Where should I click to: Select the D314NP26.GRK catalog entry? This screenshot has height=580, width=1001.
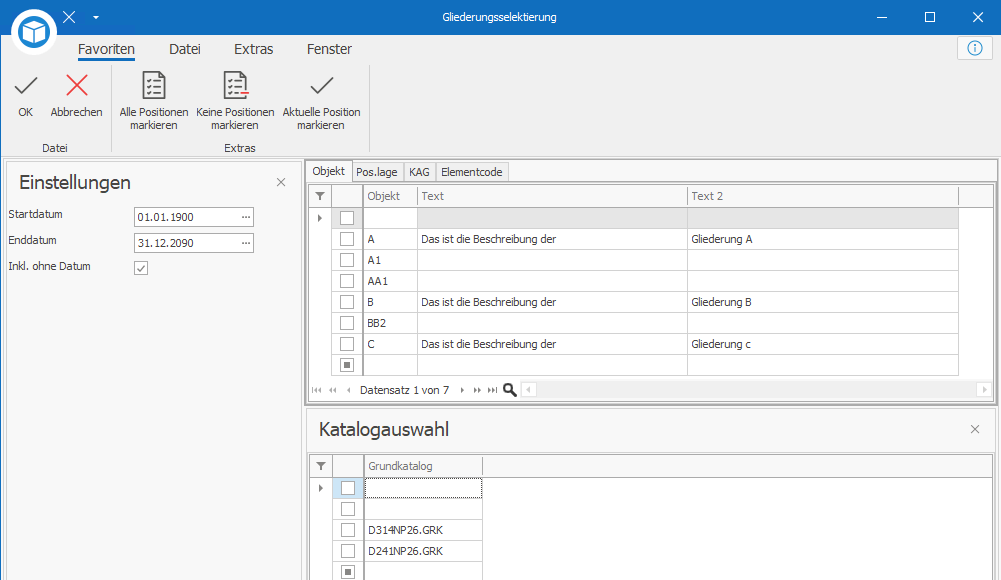point(423,530)
